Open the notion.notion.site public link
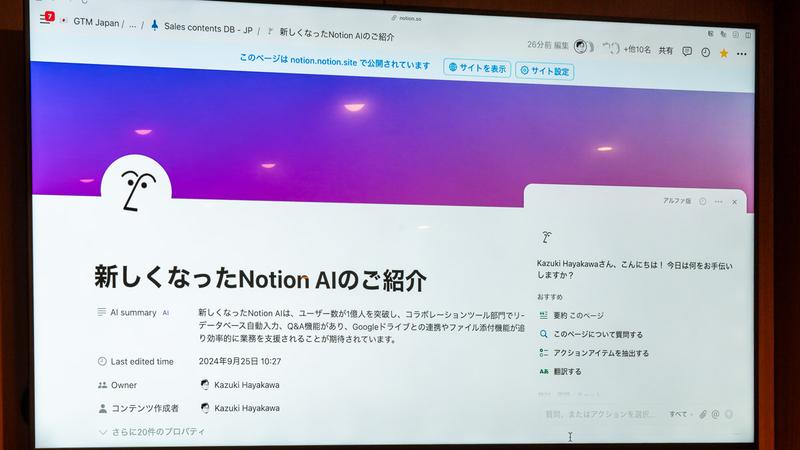 (x=323, y=61)
